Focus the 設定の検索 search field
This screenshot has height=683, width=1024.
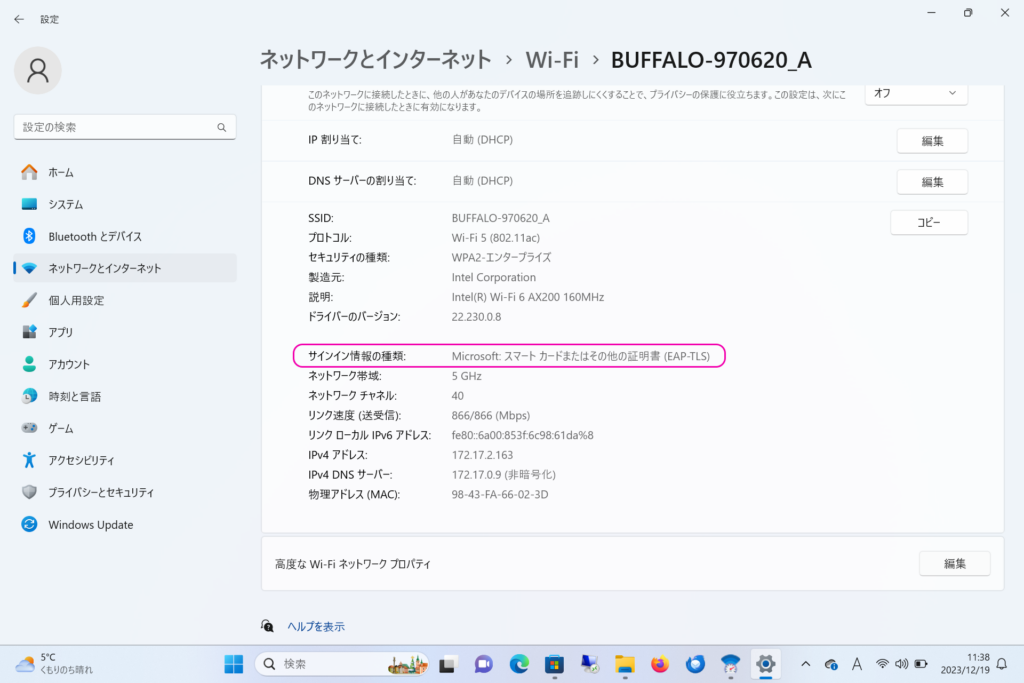click(125, 127)
